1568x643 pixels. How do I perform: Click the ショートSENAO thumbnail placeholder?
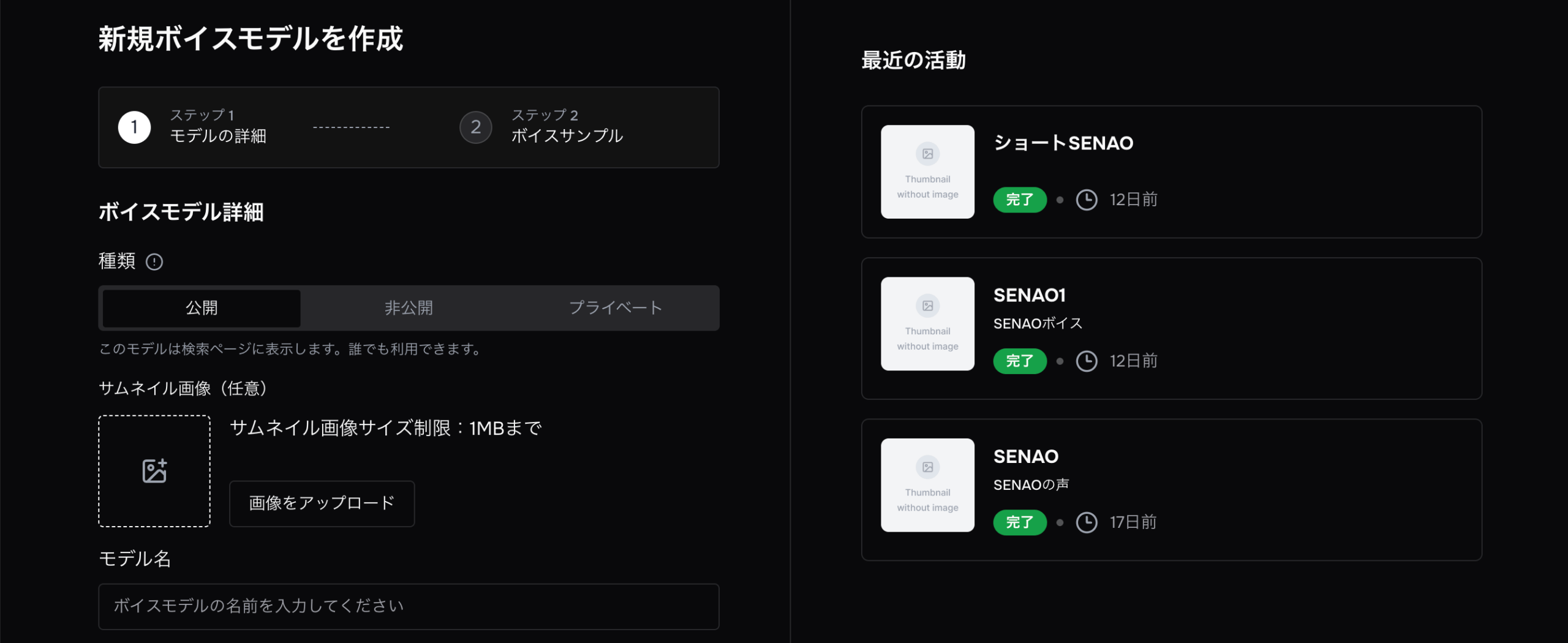tap(927, 171)
